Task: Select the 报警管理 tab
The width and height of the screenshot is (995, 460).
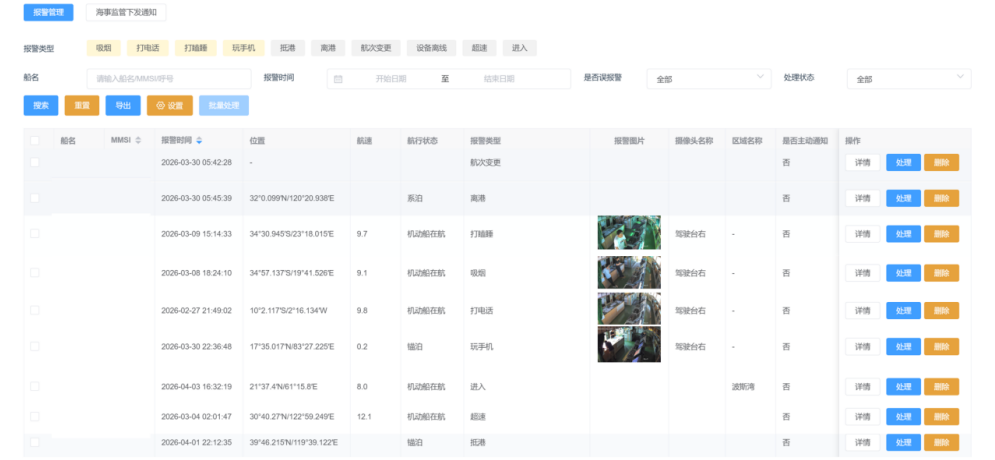Action: [49, 13]
